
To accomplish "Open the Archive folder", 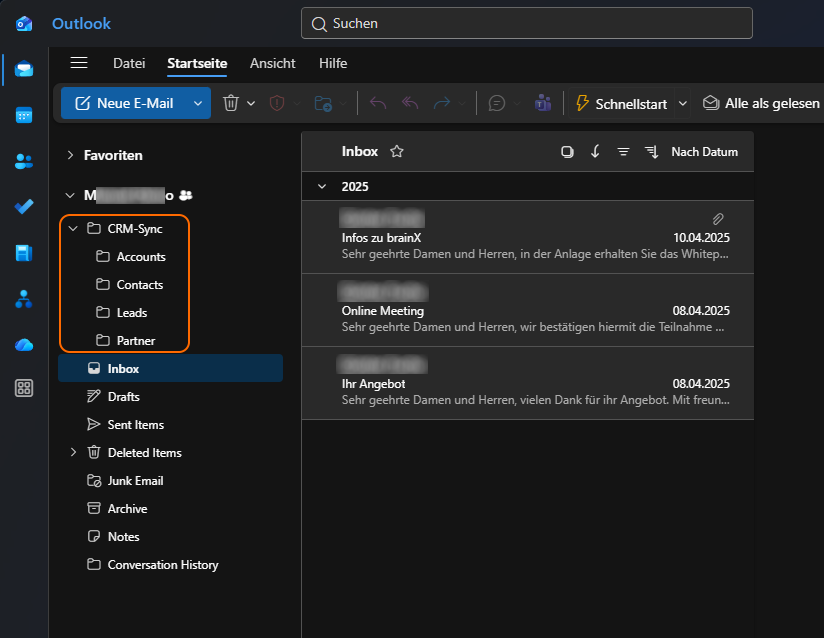I will coord(171,508).
